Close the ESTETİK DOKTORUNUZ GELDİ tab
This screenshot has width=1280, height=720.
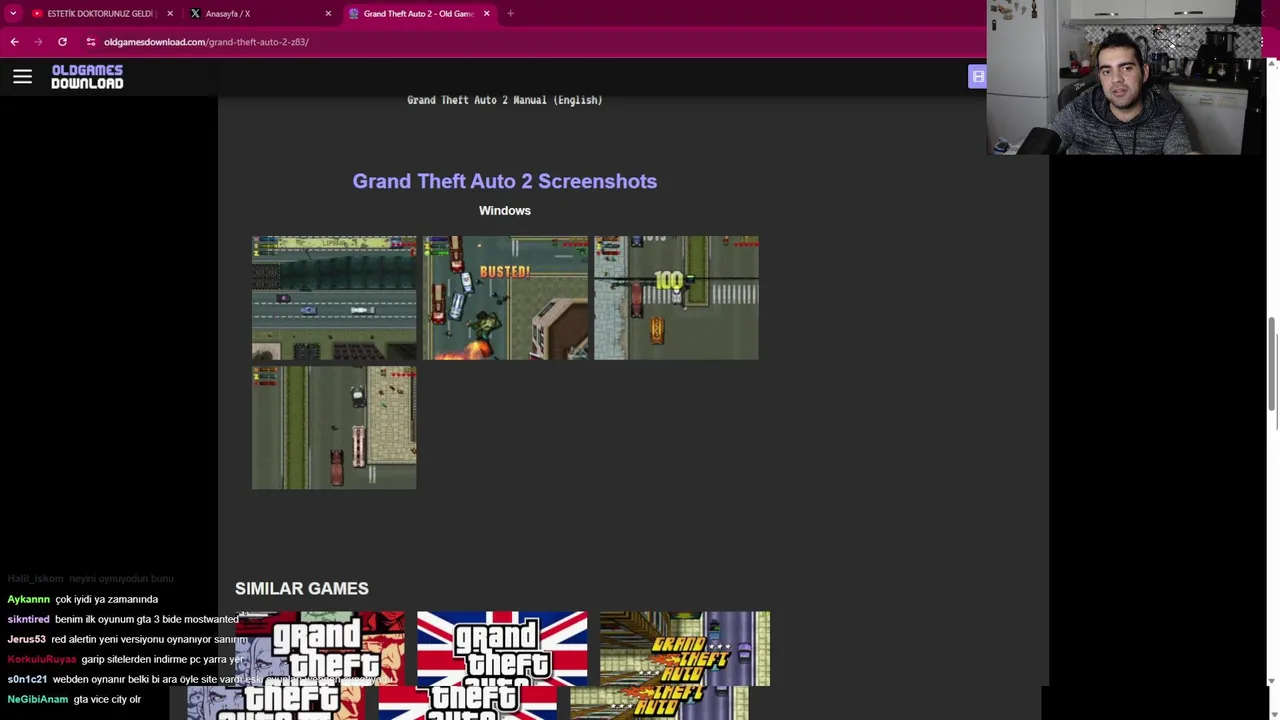pos(170,13)
